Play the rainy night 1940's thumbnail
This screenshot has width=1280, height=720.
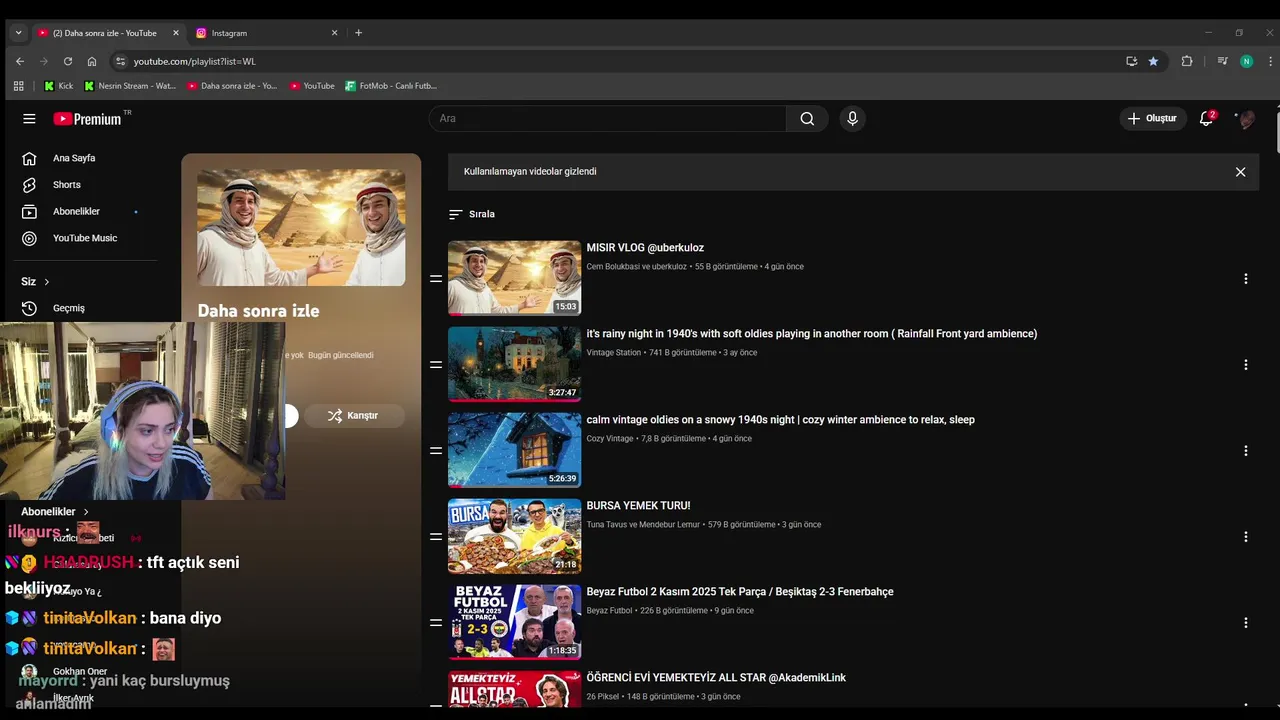514,364
